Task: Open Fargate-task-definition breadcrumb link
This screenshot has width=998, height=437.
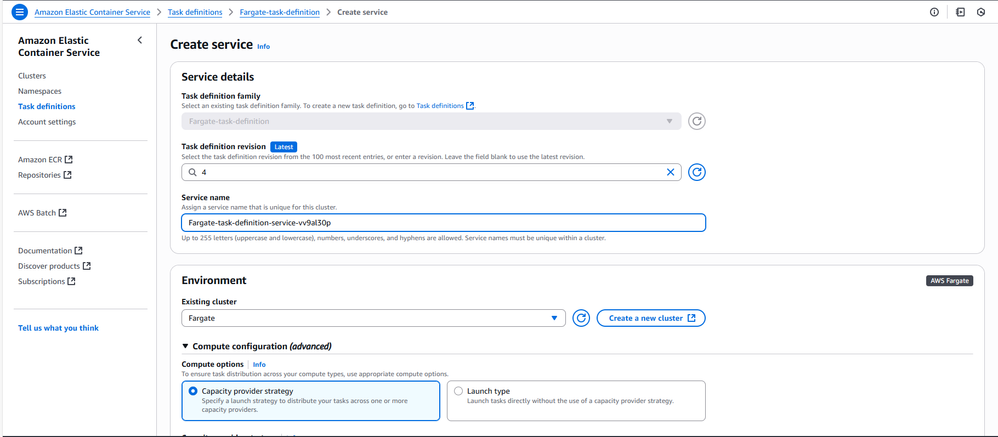Action: 280,12
